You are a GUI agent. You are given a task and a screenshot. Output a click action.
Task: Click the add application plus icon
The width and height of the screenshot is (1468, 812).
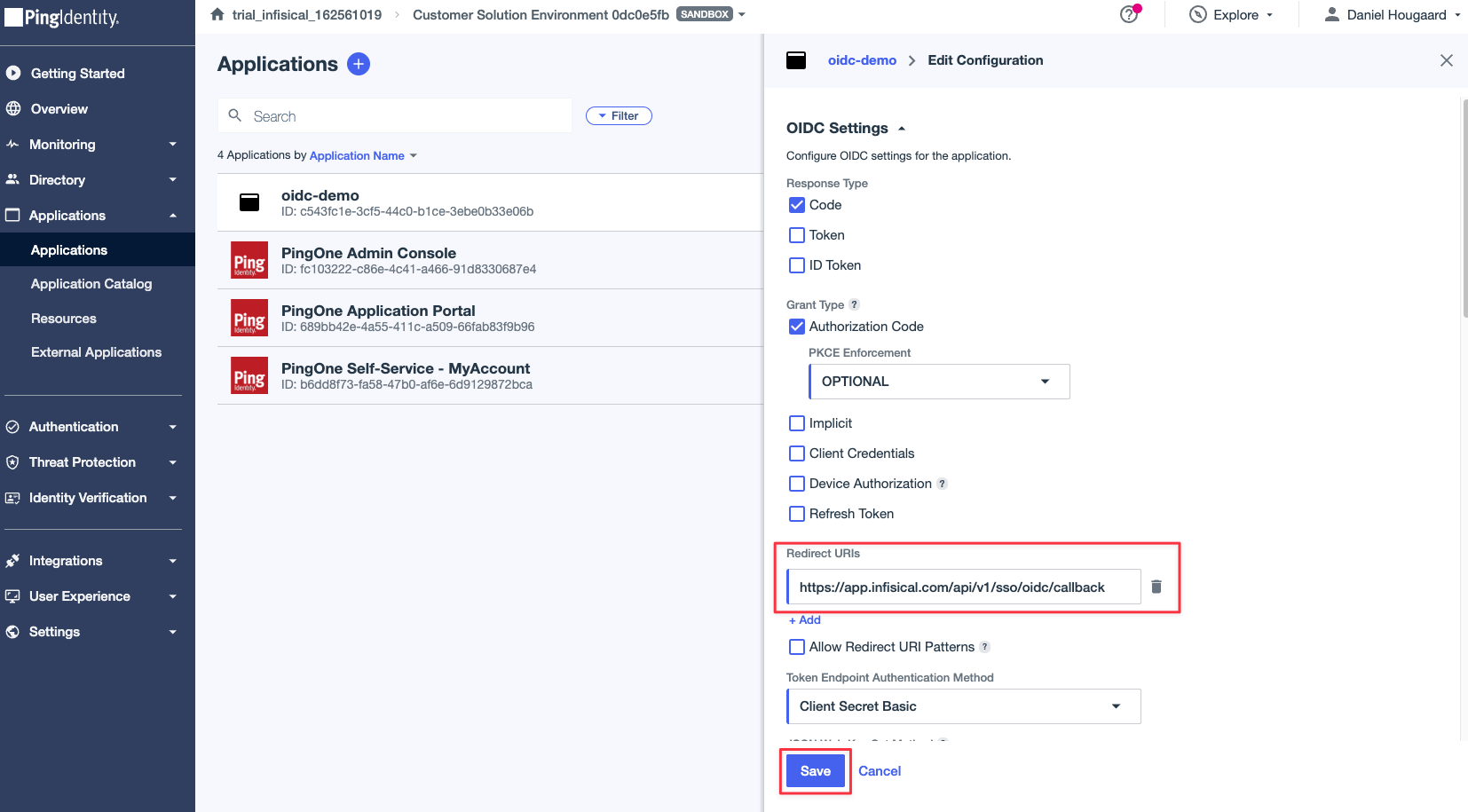pyautogui.click(x=359, y=64)
